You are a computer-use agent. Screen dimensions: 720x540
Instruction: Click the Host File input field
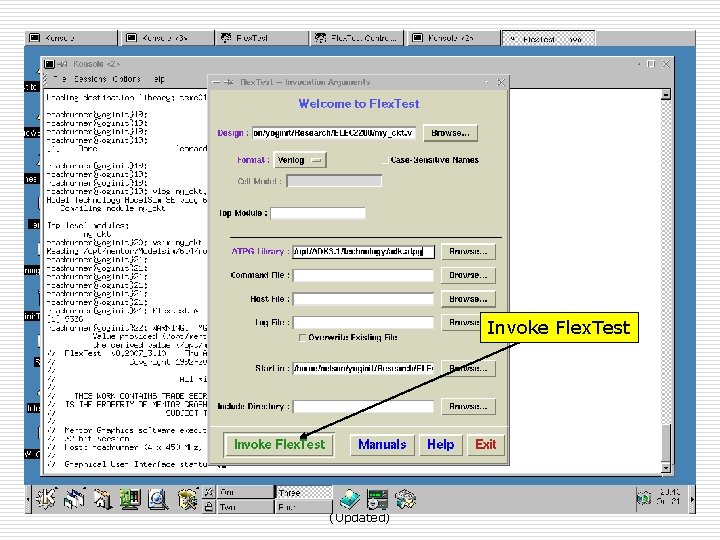tap(363, 299)
